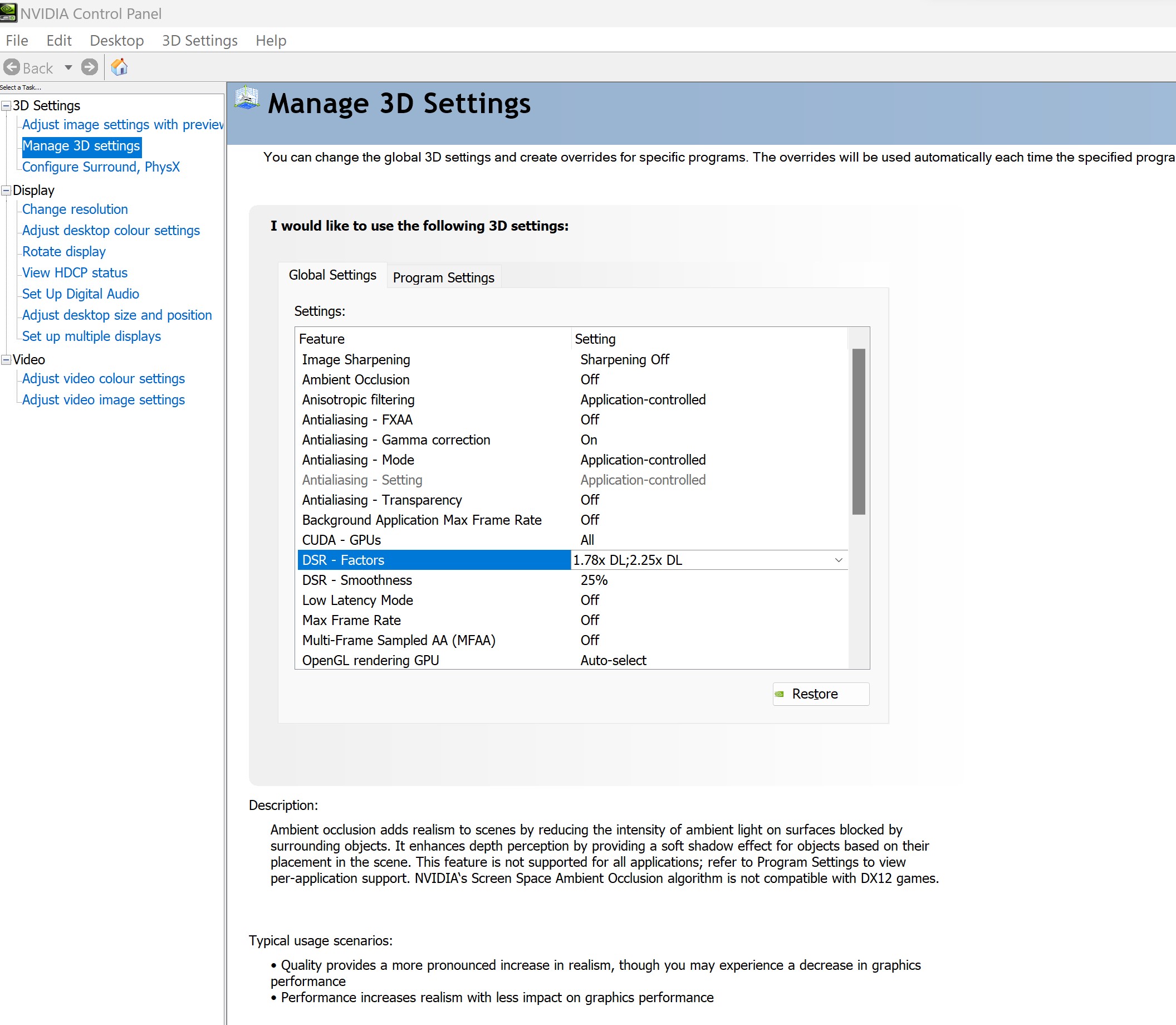Switch to the Program Settings tab
Viewport: 1176px width, 1025px height.
click(x=443, y=277)
